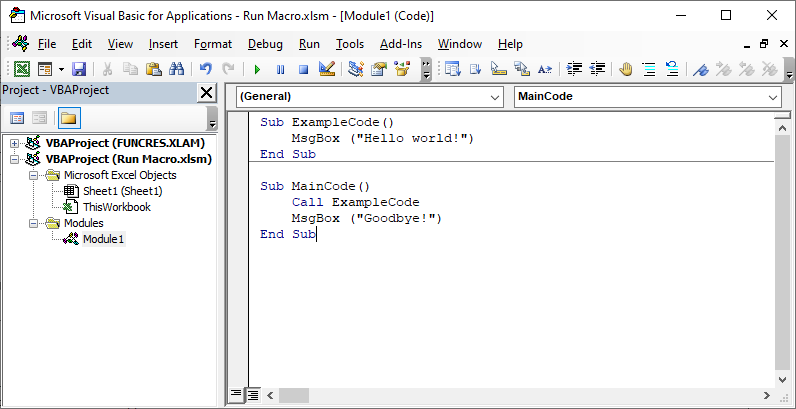This screenshot has height=409, width=796.
Task: Click View Object in the Project panel
Action: click(x=40, y=119)
